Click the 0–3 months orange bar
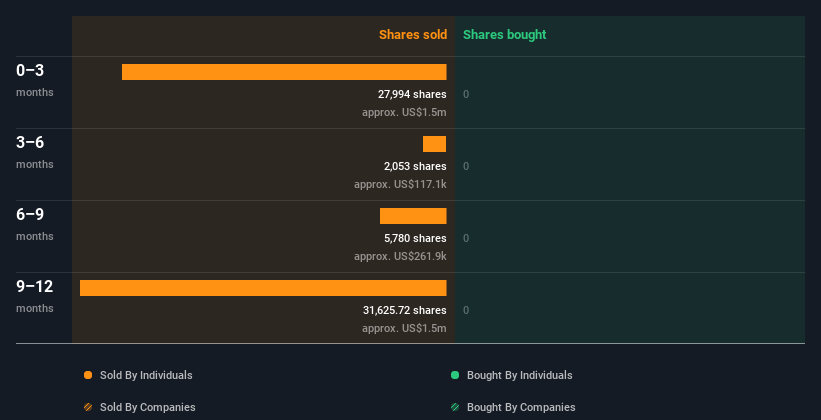 pos(284,72)
